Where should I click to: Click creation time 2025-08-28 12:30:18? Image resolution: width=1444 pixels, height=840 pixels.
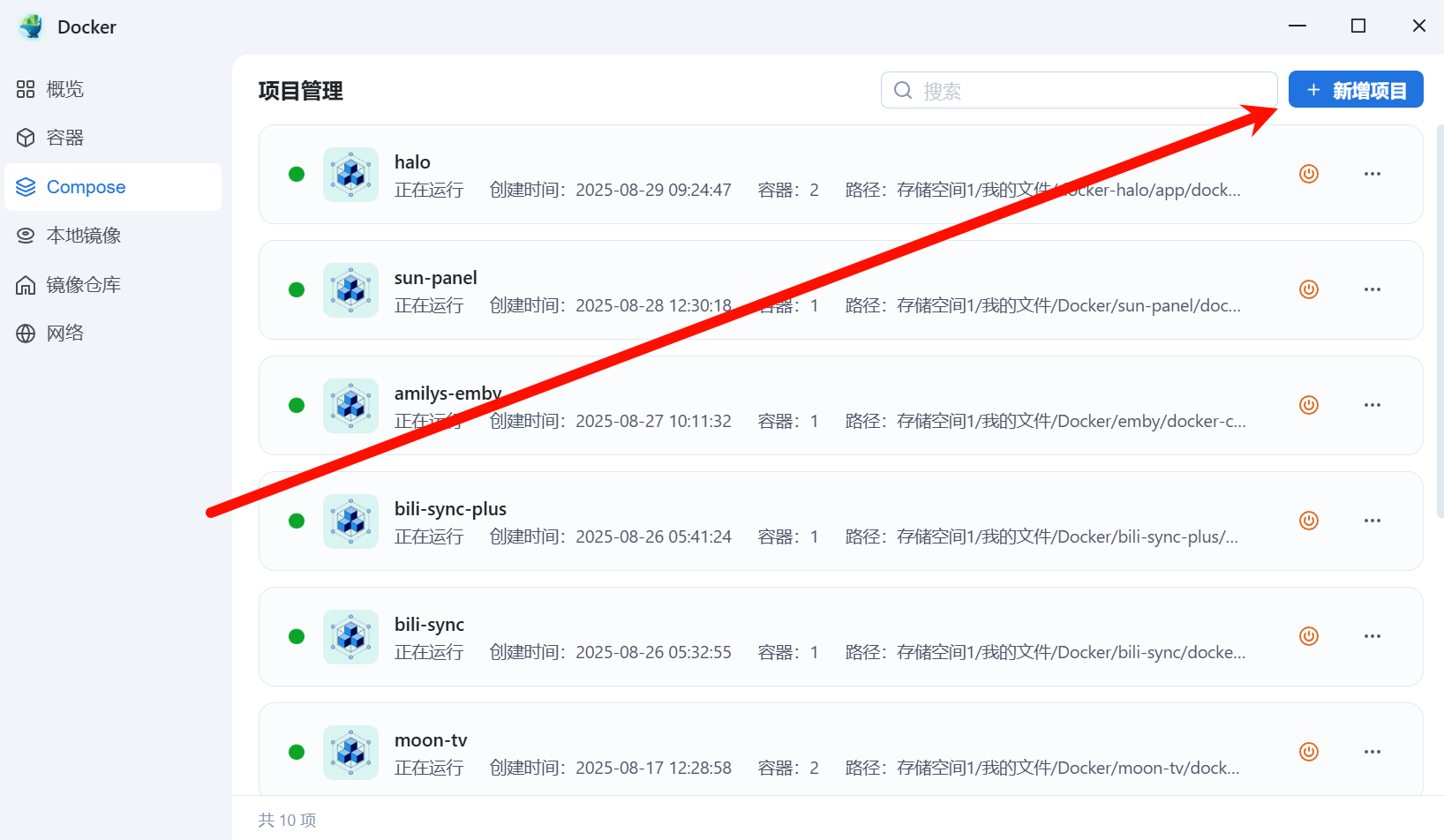[x=653, y=305]
